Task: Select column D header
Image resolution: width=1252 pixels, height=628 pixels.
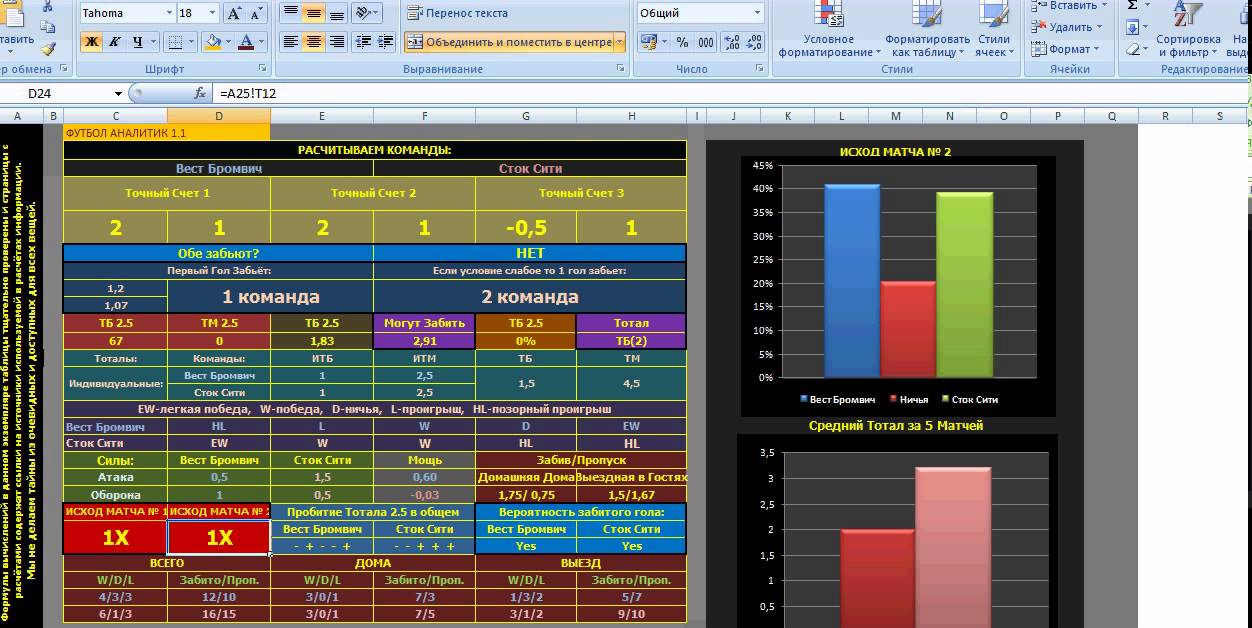Action: click(219, 116)
